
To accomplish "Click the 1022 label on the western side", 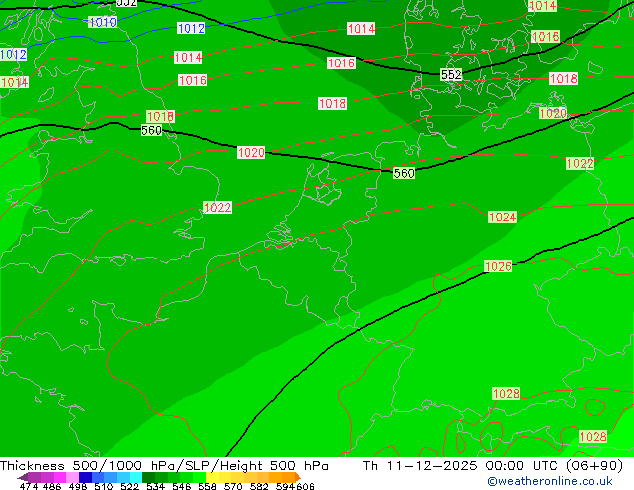I will pyautogui.click(x=218, y=207).
